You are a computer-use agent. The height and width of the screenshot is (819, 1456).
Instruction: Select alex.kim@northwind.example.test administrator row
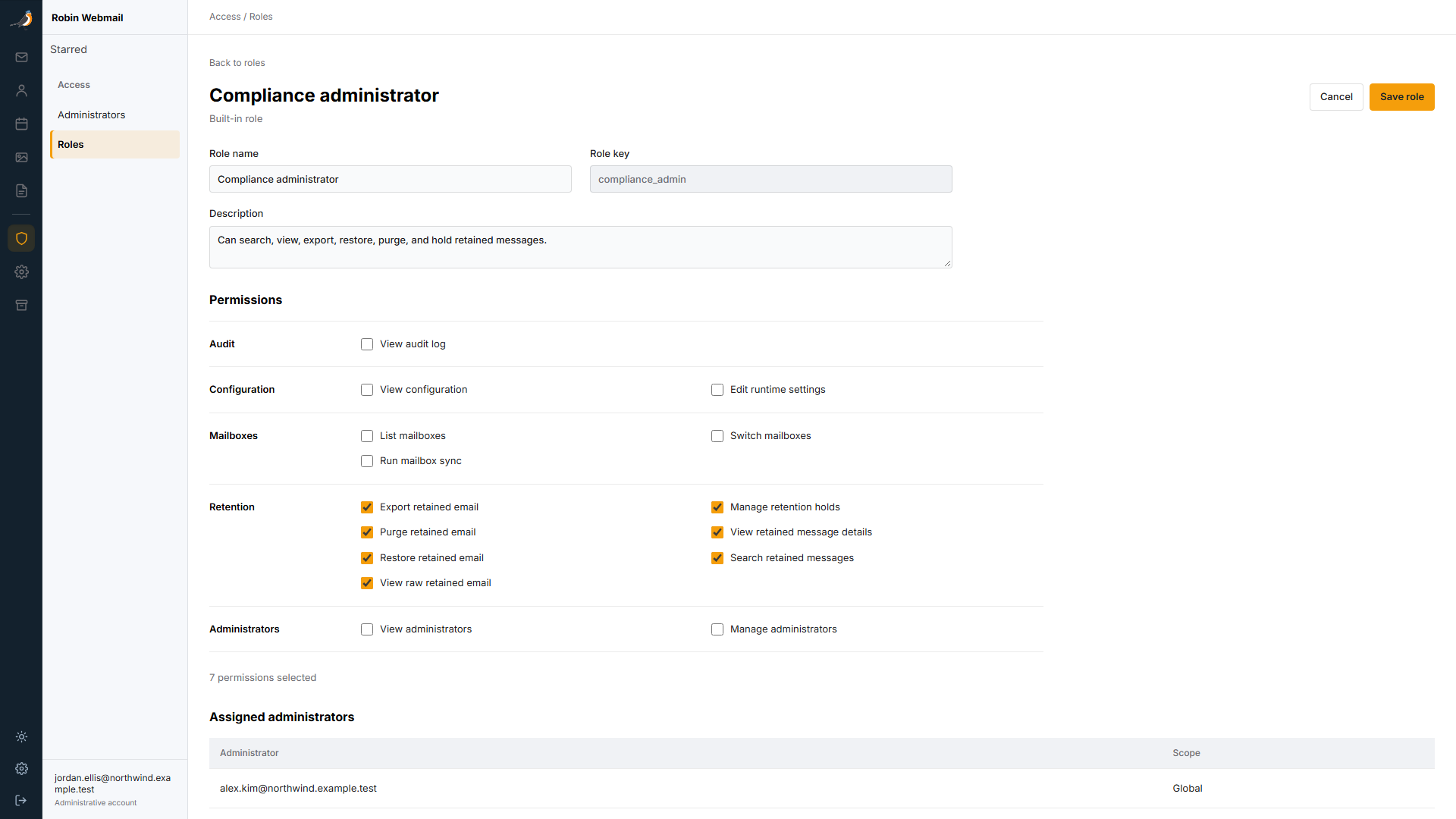tap(822, 789)
